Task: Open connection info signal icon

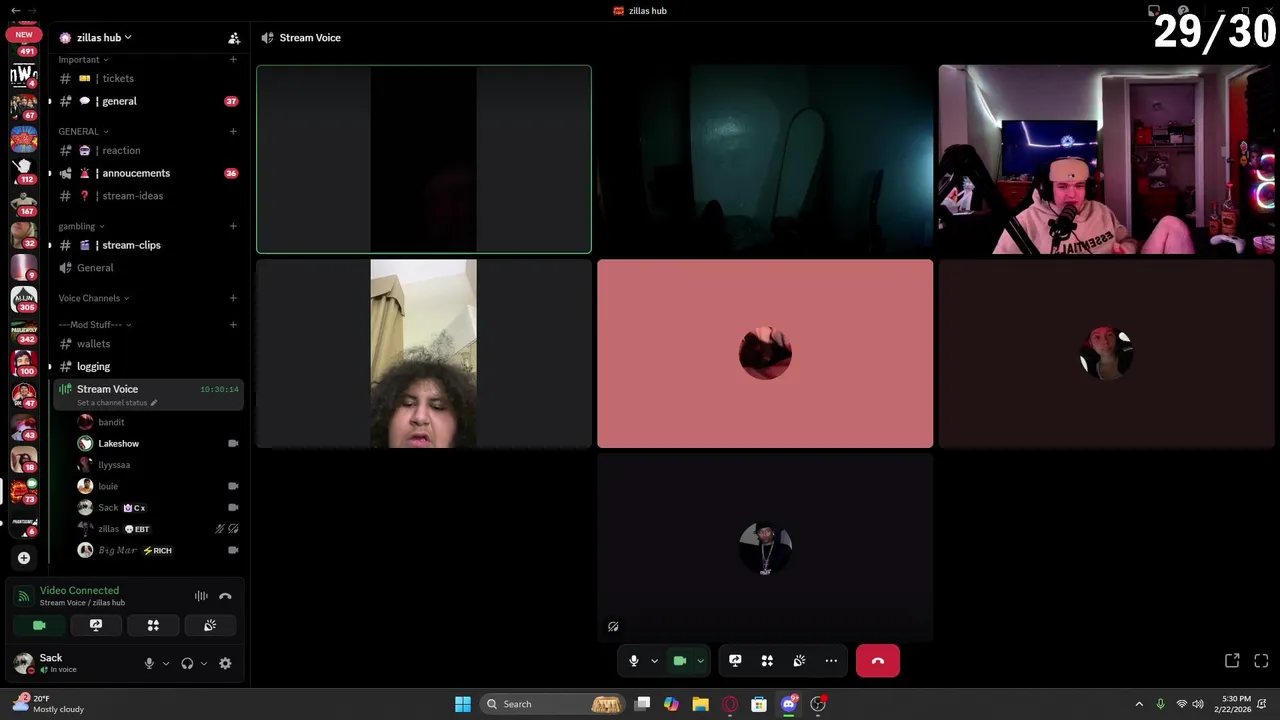Action: pyautogui.click(x=23, y=596)
